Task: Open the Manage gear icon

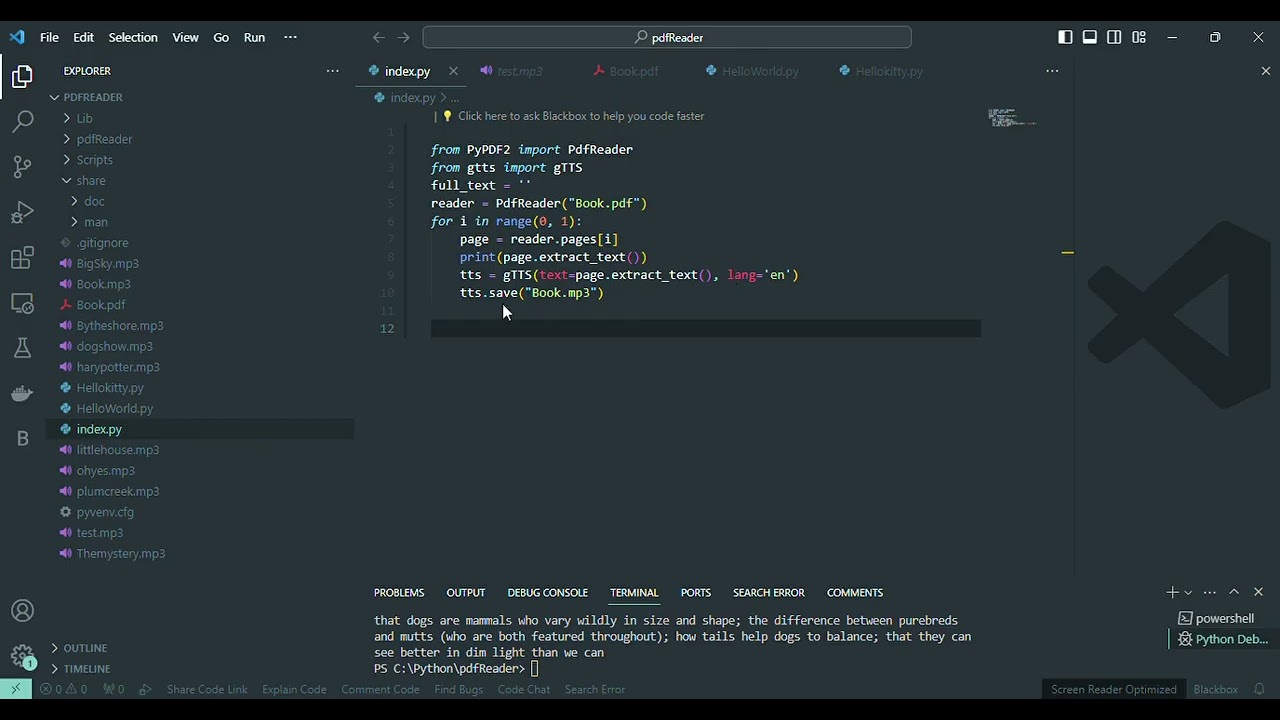Action: click(x=22, y=656)
